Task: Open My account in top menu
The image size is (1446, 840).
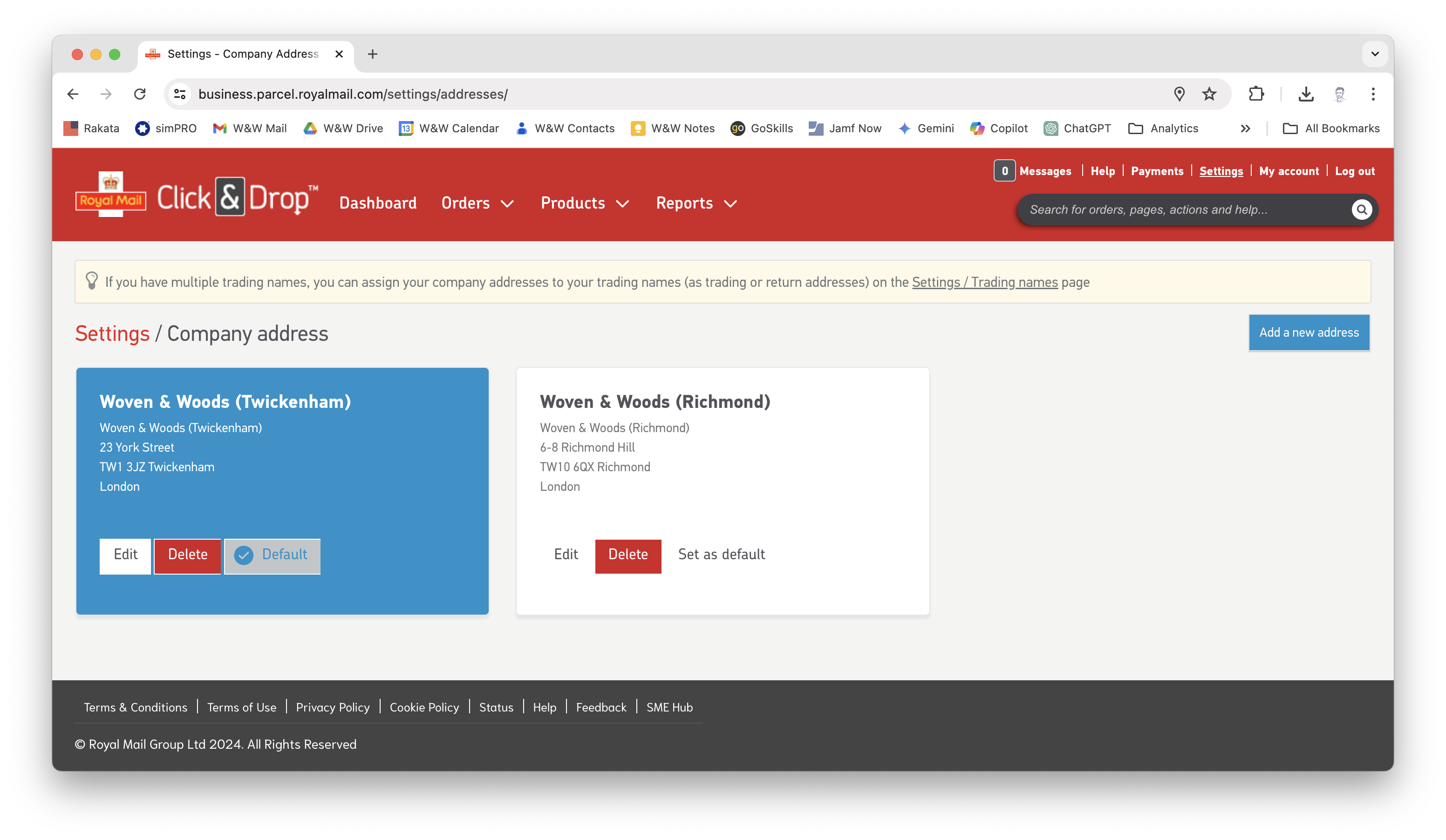Action: point(1288,171)
